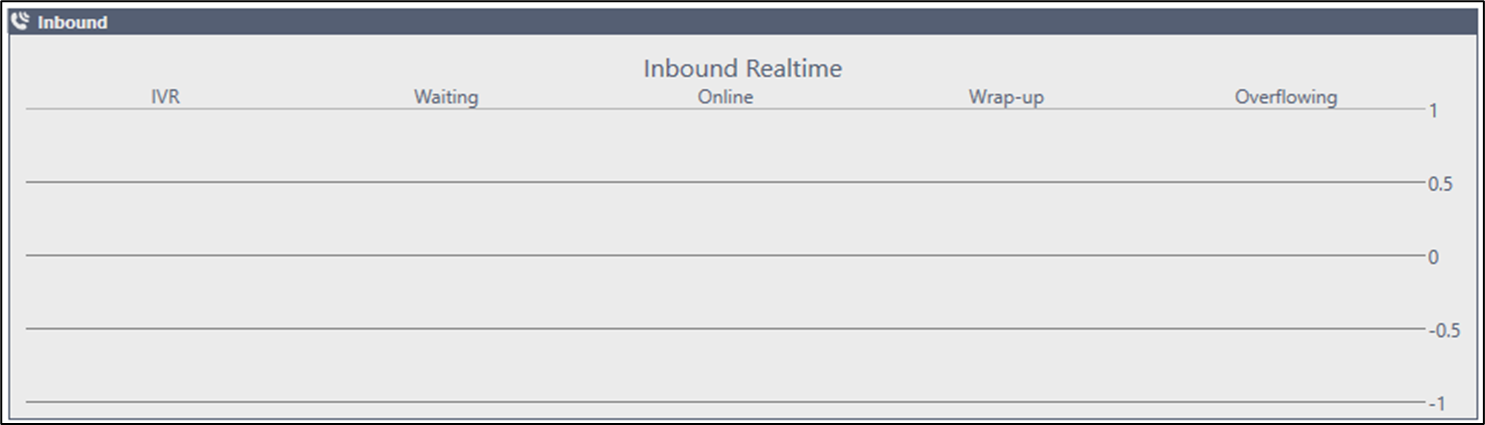Click the Inbound phone icon
This screenshot has width=1485, height=425.
pyautogui.click(x=22, y=21)
